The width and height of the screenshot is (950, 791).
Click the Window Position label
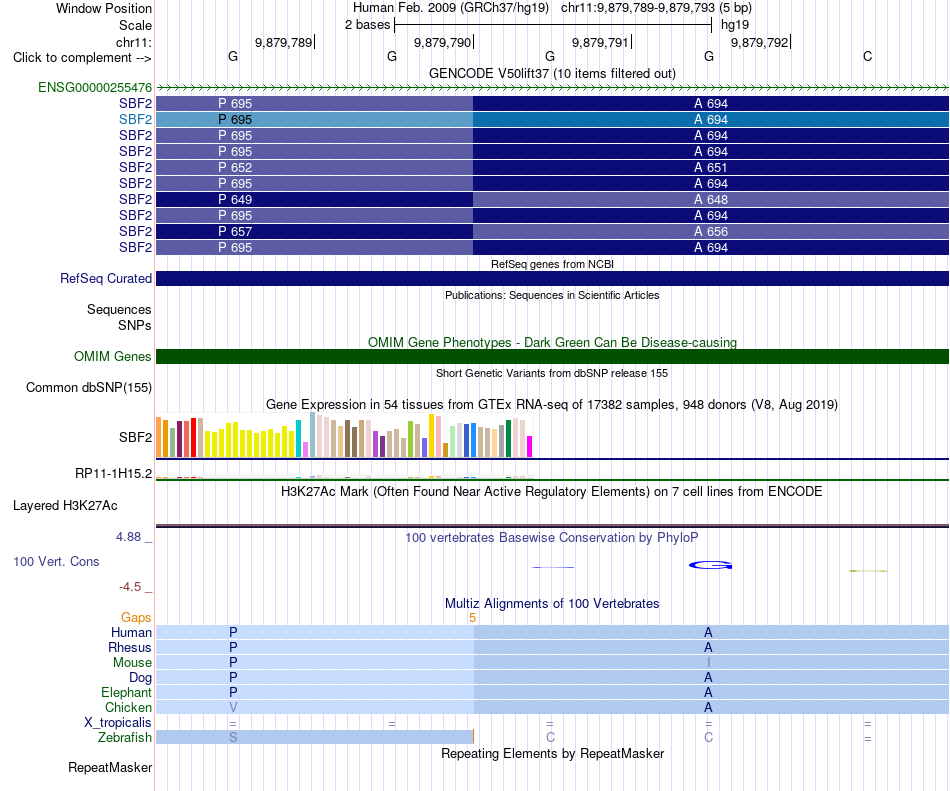[104, 8]
